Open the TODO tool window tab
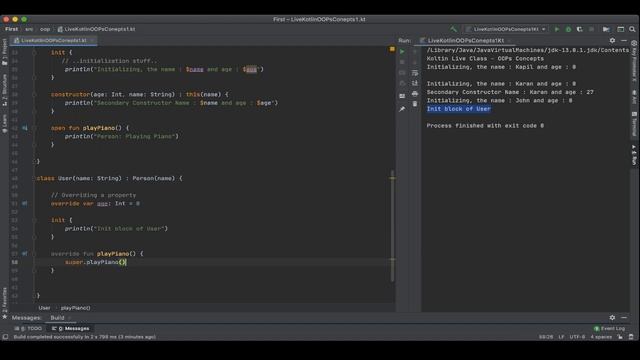 pyautogui.click(x=28, y=328)
